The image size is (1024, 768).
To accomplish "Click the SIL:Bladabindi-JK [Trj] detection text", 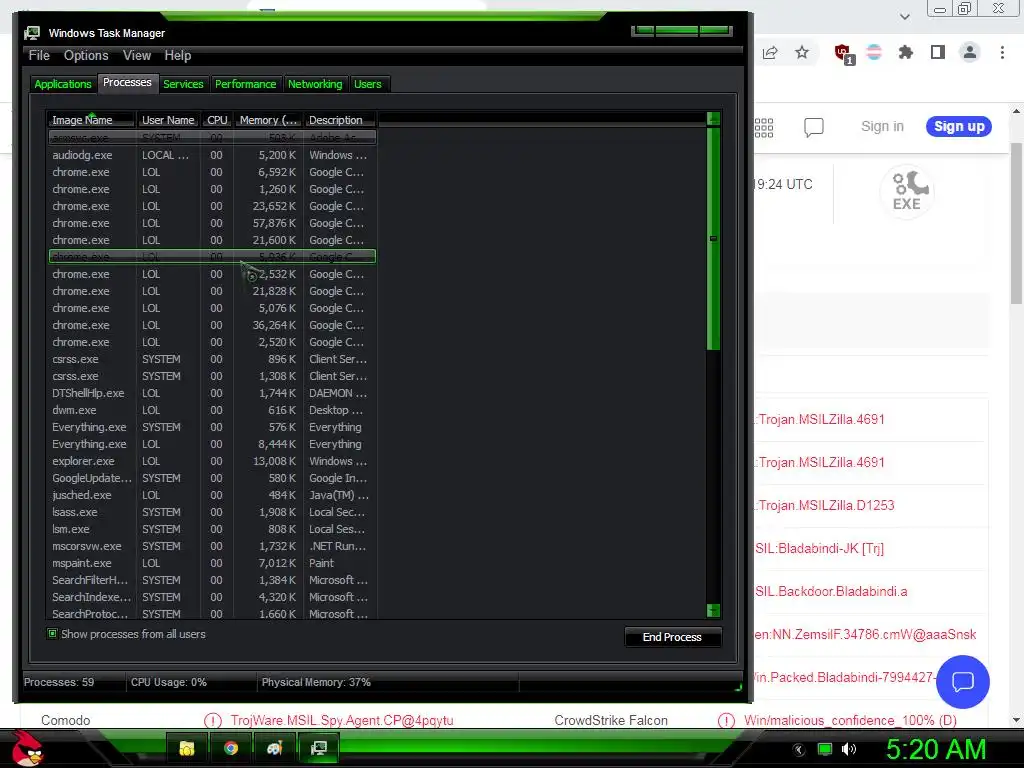I will 820,549.
